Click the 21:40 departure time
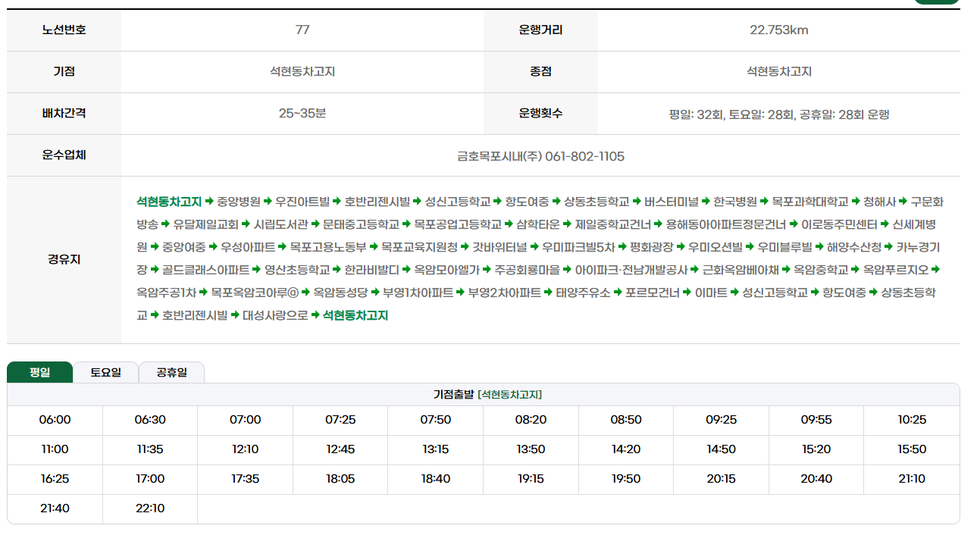This screenshot has width=980, height=535. (55, 509)
